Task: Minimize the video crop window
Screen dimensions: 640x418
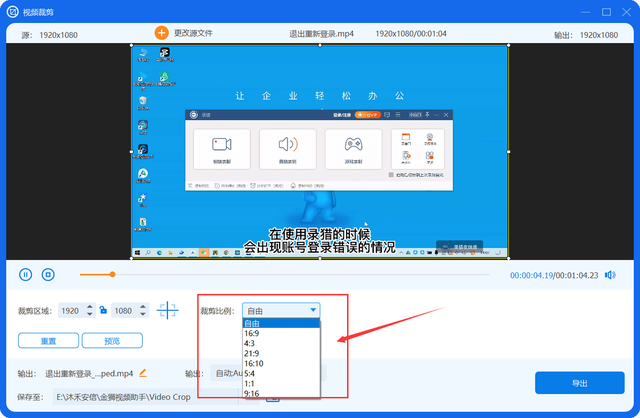Action: (586, 12)
